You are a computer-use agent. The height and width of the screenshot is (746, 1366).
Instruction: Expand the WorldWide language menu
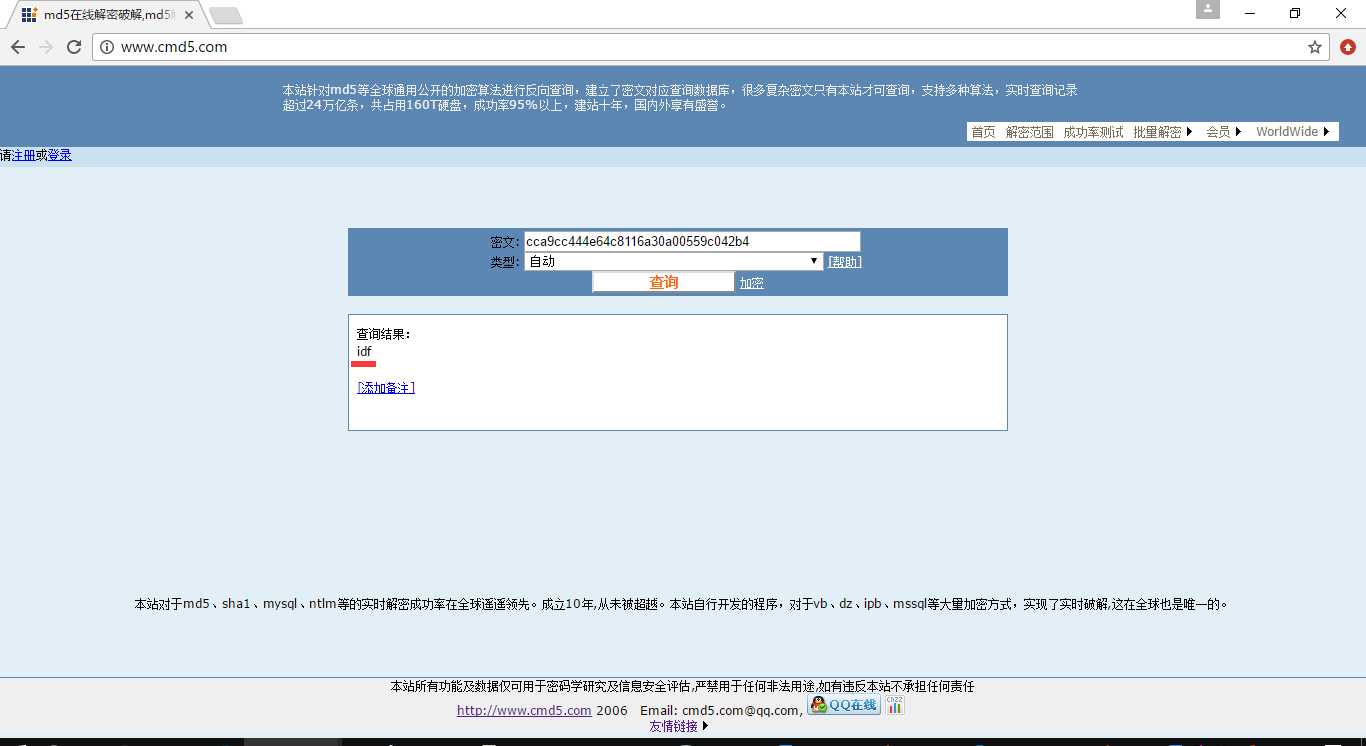(x=1293, y=132)
